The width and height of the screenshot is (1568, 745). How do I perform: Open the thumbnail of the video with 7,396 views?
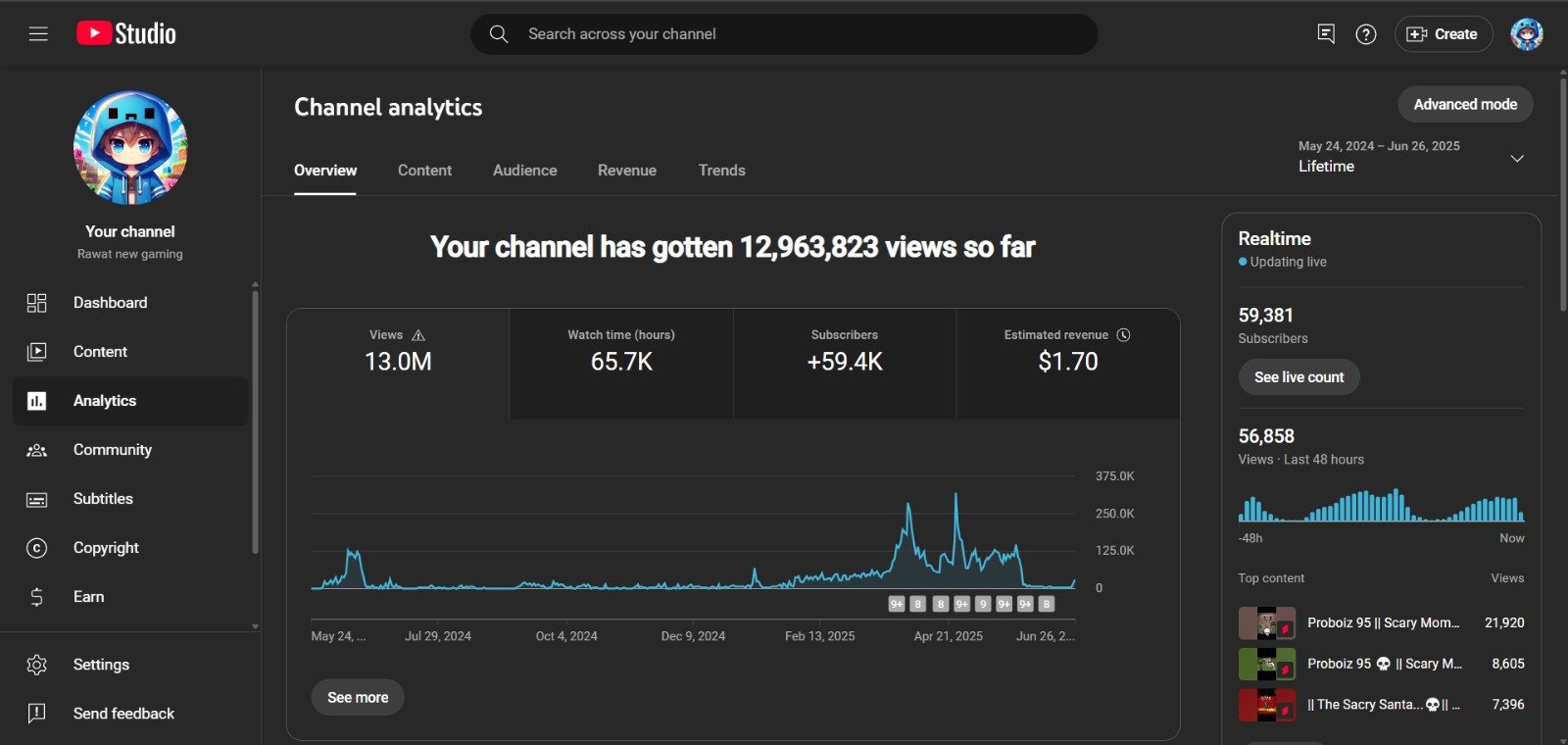point(1267,705)
